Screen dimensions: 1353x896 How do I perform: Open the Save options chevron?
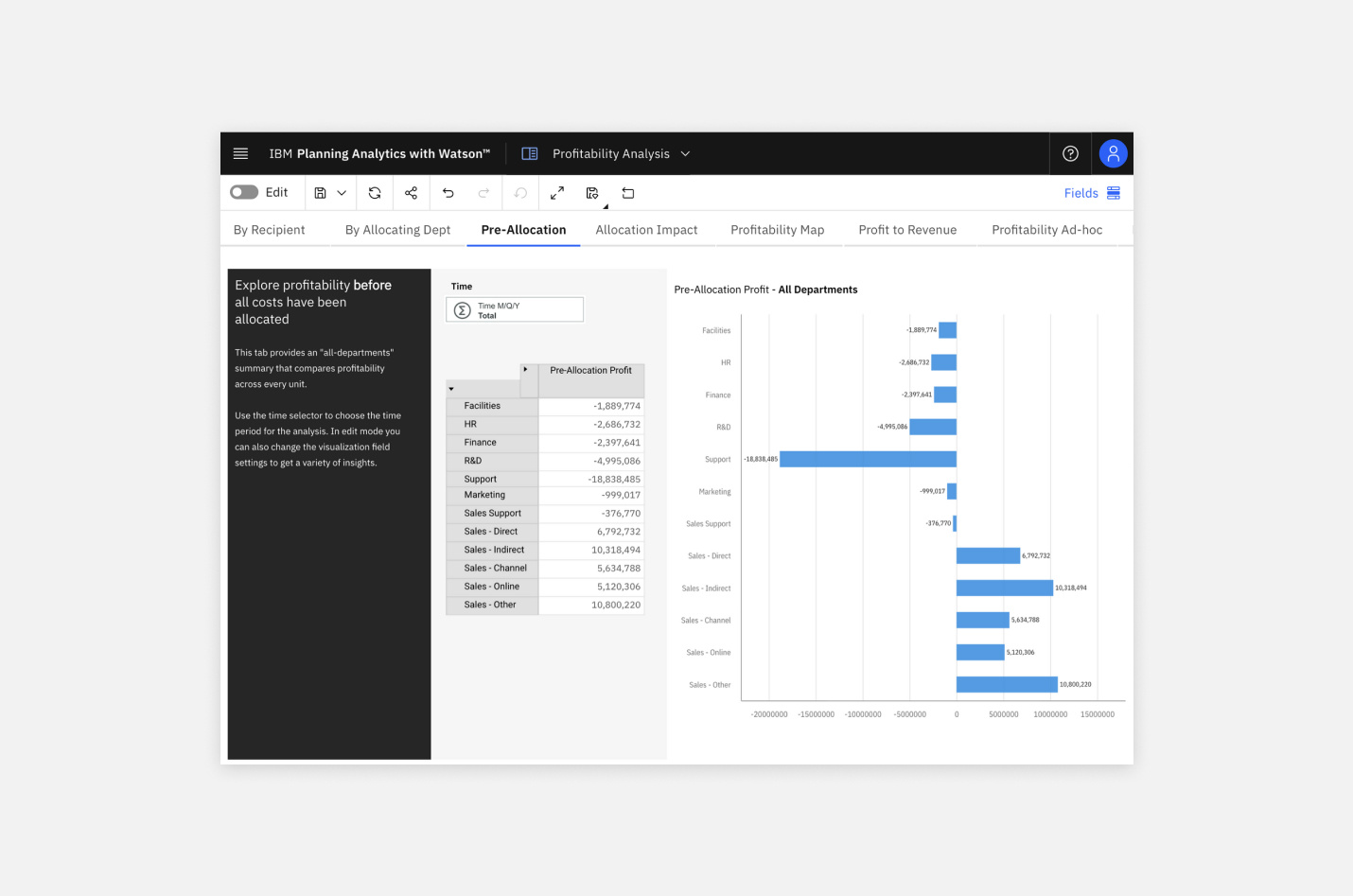pos(340,192)
